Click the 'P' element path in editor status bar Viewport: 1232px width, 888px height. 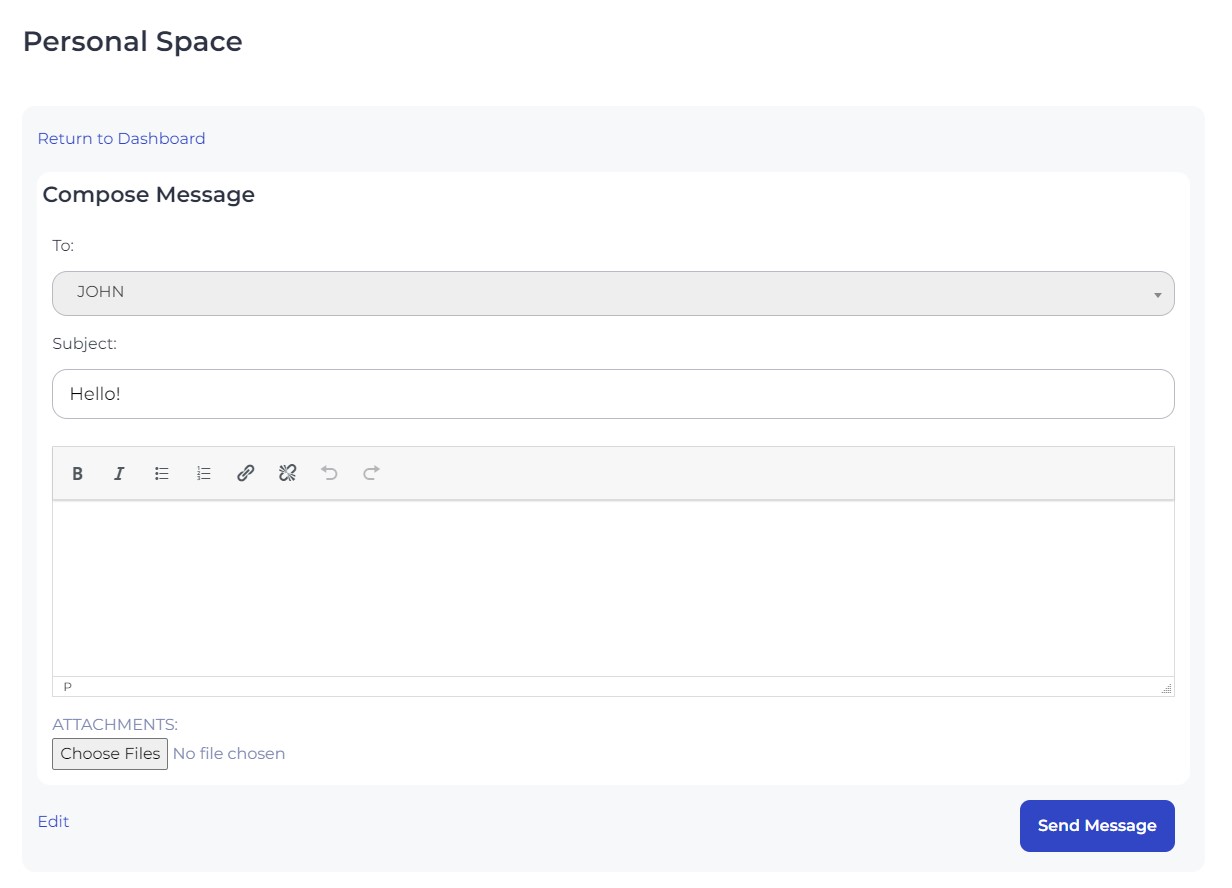pyautogui.click(x=68, y=687)
